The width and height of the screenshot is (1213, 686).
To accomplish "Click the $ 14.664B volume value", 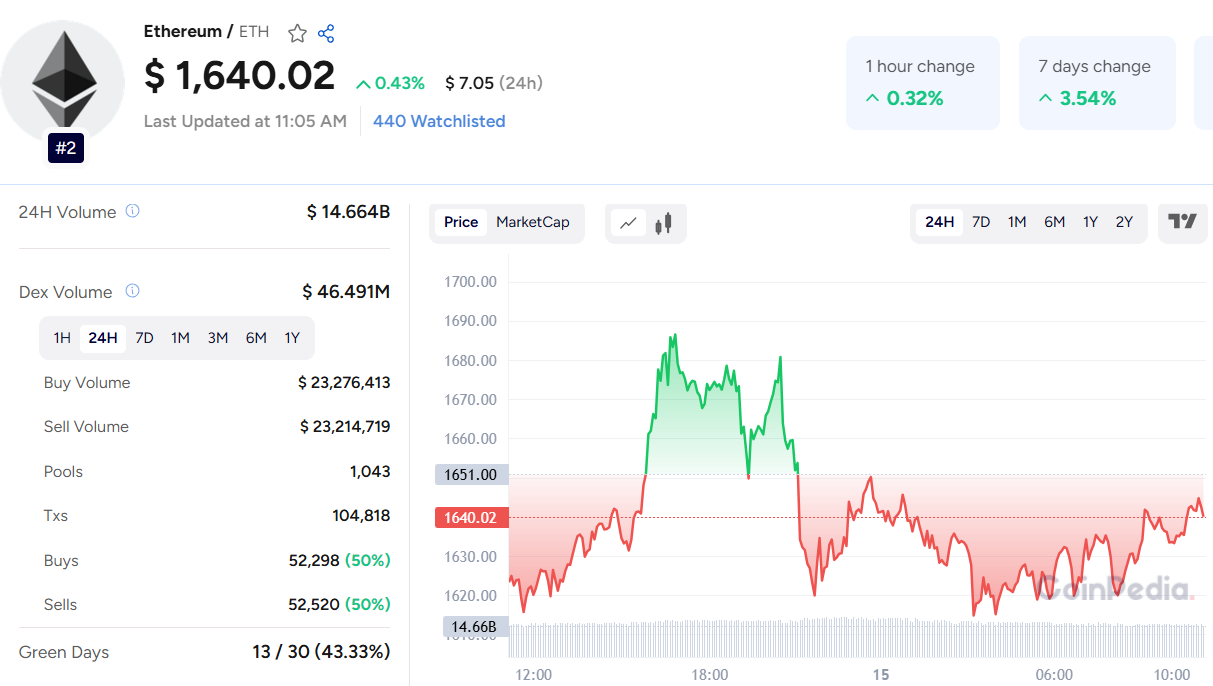I will [x=348, y=212].
